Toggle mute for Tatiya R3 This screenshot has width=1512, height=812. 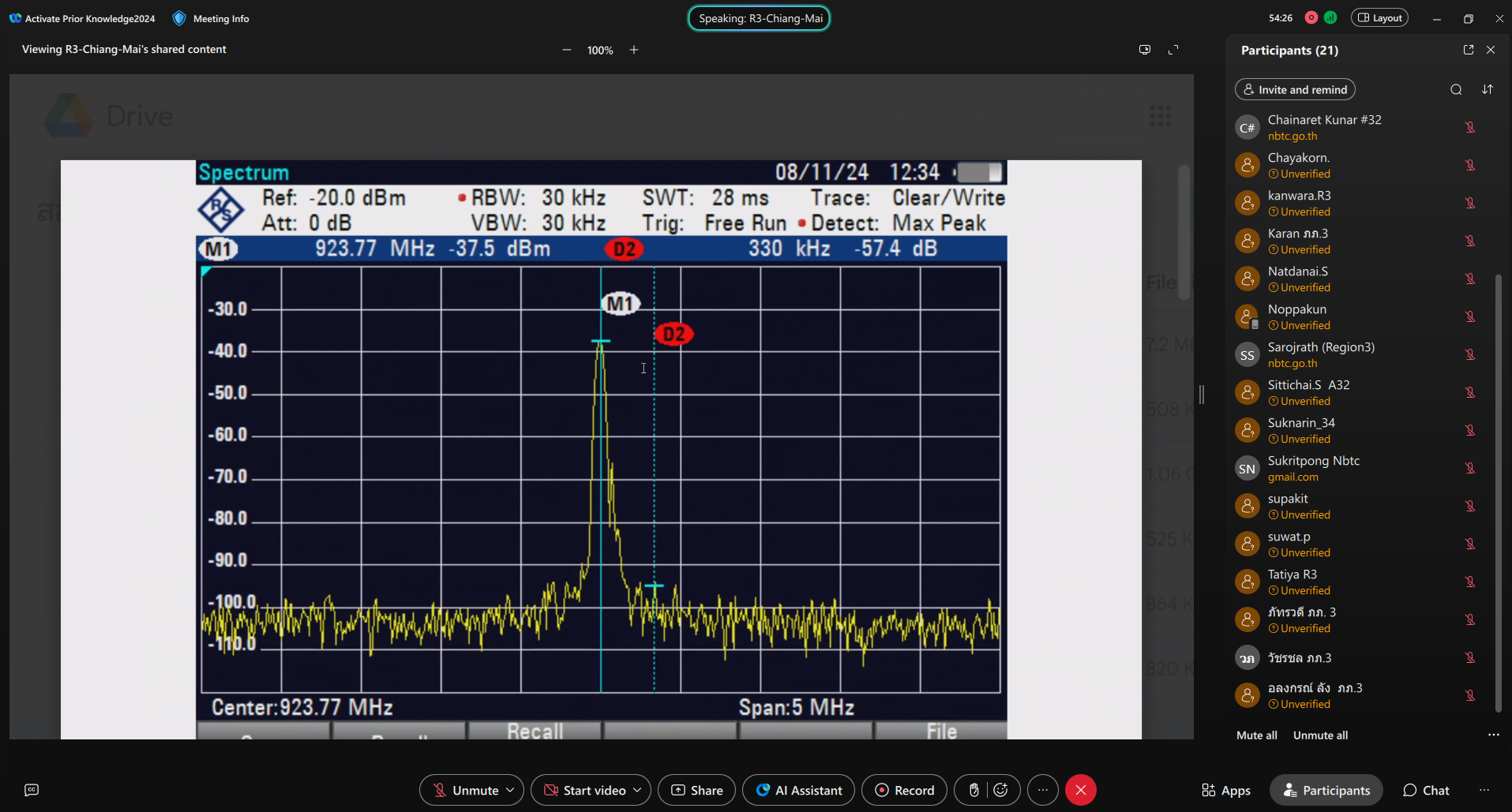[x=1470, y=582]
